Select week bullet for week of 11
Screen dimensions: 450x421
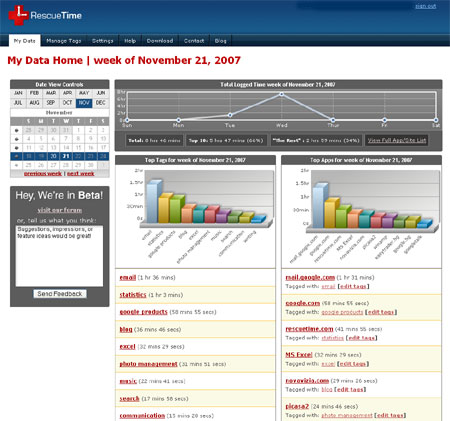click(17, 147)
